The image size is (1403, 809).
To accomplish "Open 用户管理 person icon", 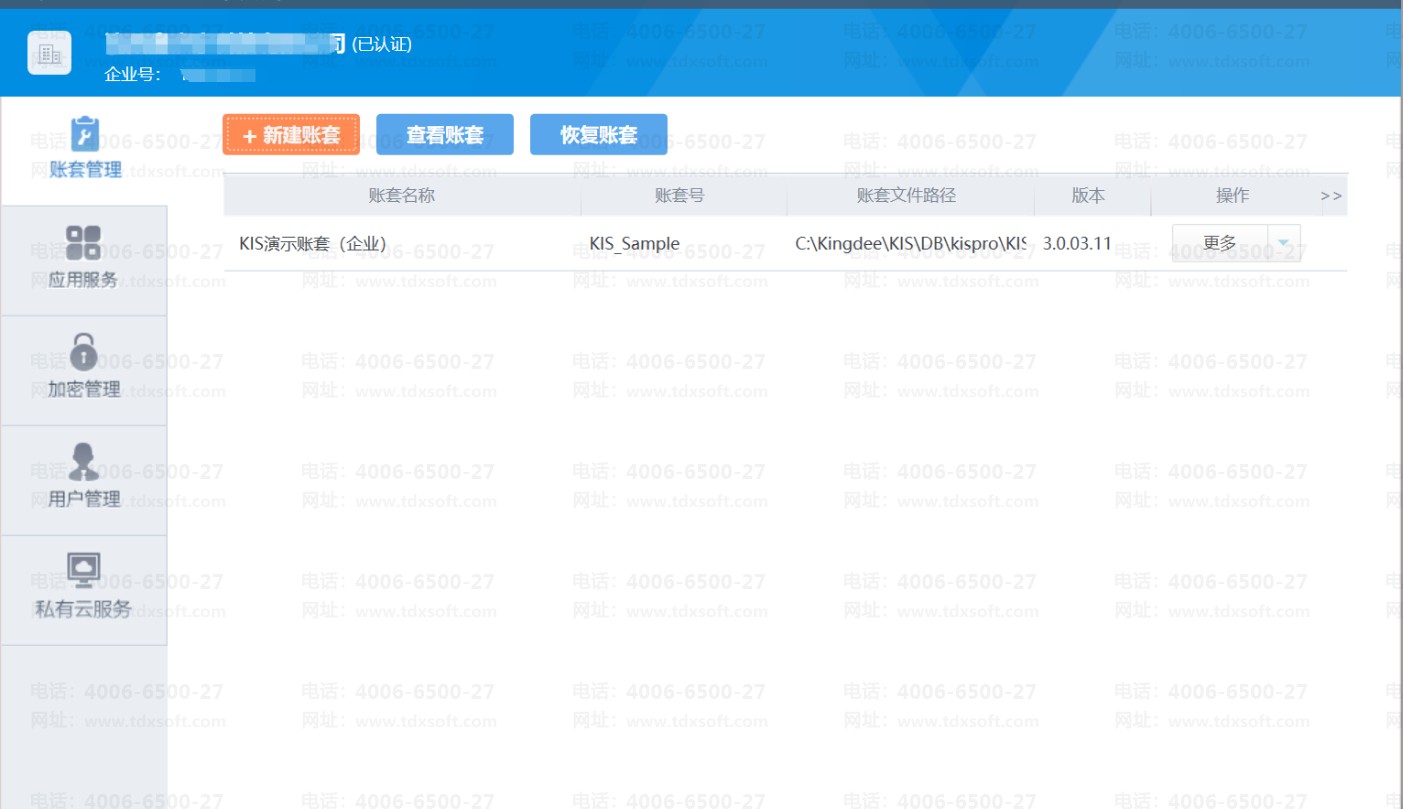I will pos(84,461).
